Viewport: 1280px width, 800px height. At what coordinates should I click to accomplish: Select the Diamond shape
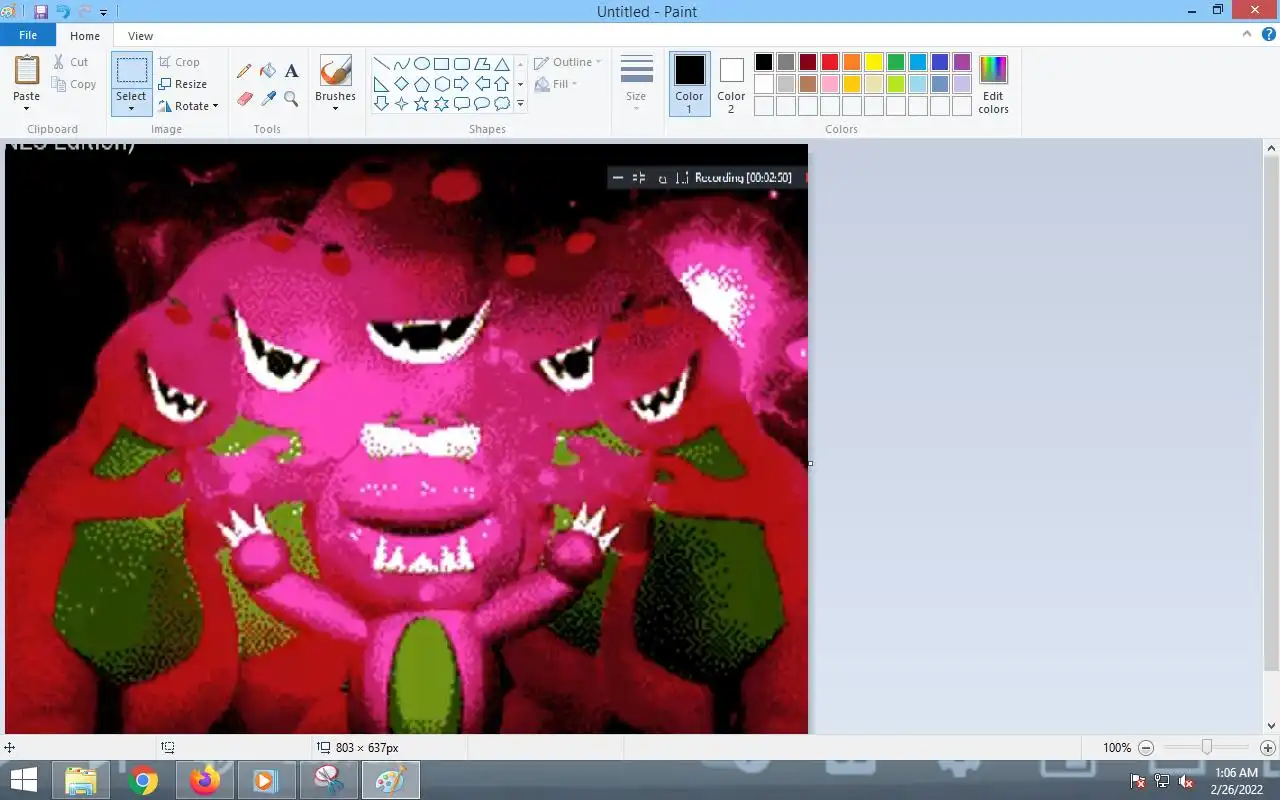(x=402, y=84)
